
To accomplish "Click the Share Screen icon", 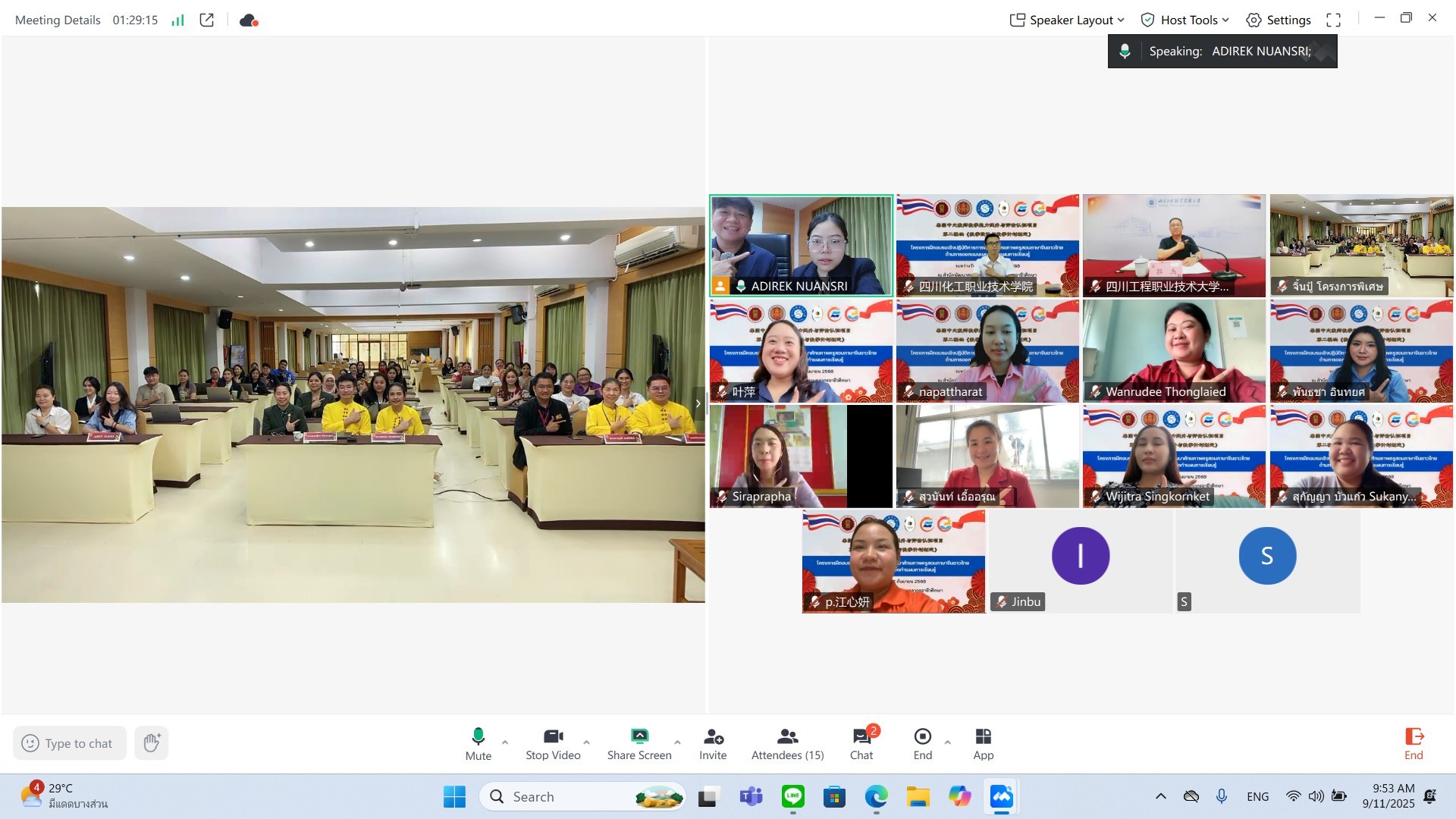I will pyautogui.click(x=639, y=743).
